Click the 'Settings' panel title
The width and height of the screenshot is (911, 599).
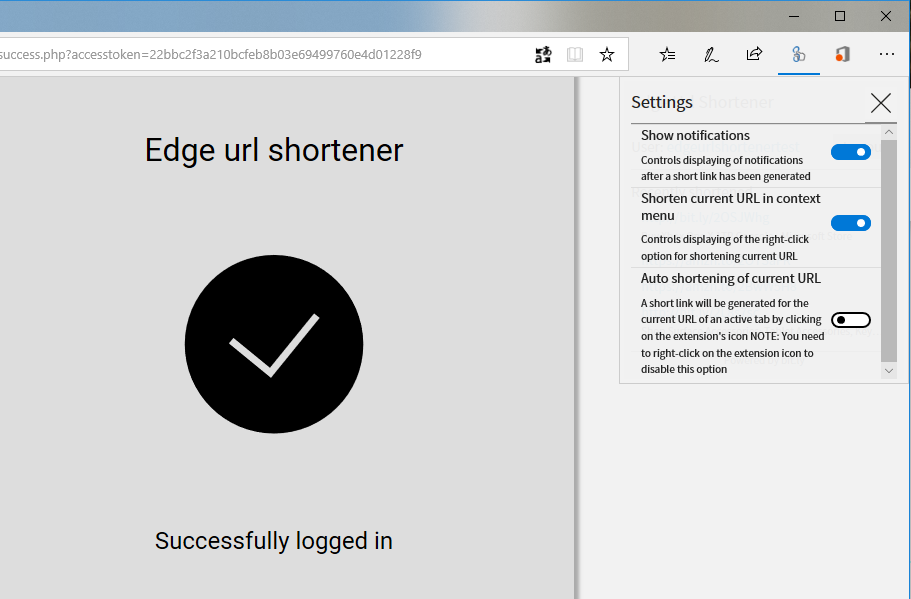click(x=662, y=102)
